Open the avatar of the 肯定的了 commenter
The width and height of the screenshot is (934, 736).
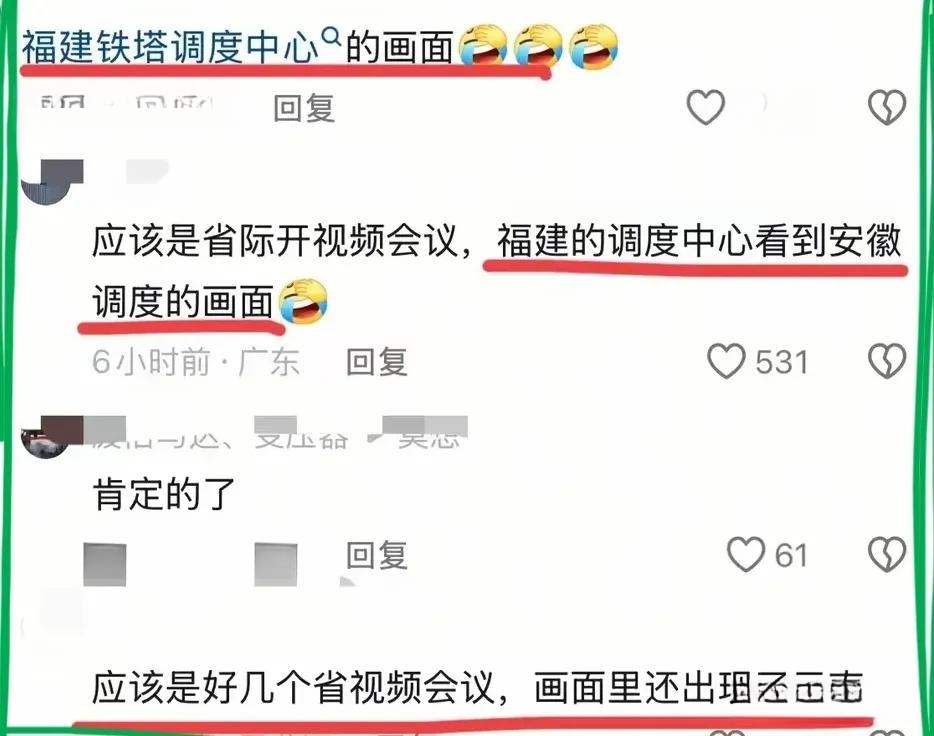coord(45,439)
